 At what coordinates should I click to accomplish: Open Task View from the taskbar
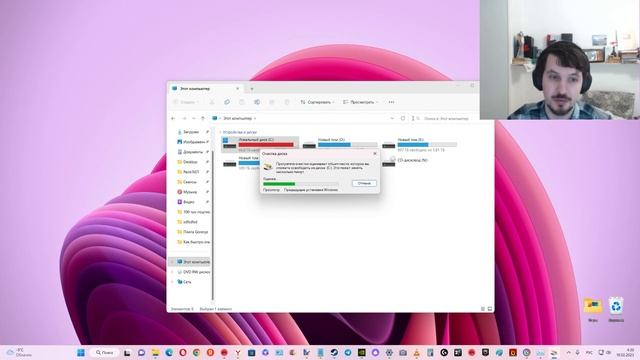click(127, 353)
